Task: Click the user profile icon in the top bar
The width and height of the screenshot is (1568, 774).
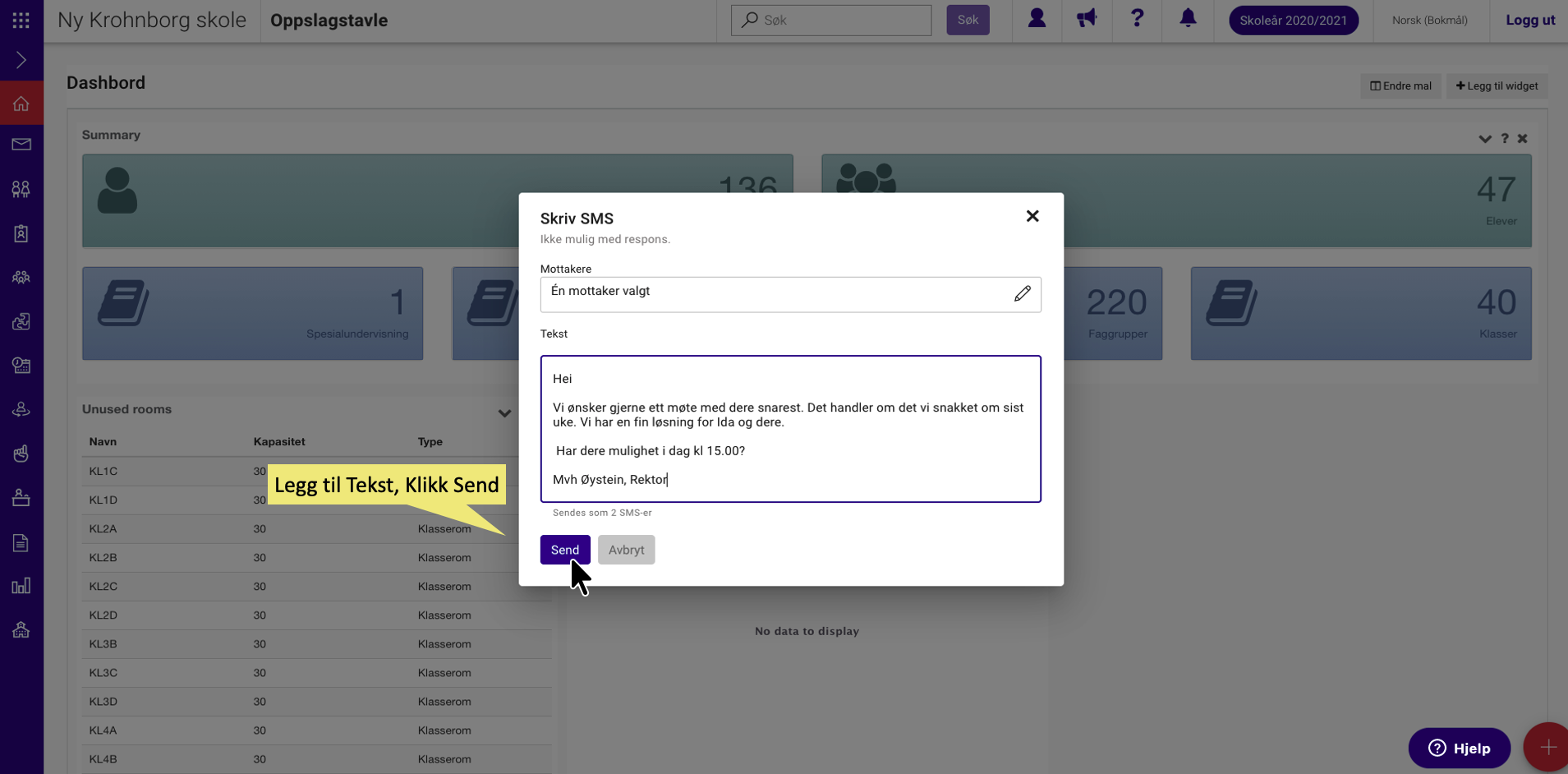Action: 1037,19
